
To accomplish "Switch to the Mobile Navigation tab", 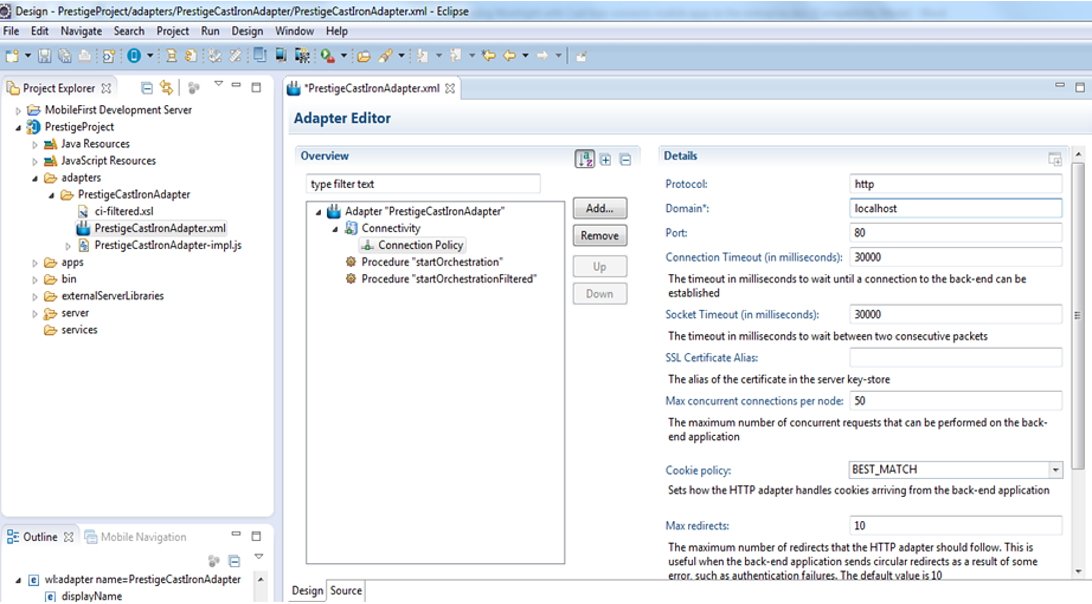I will point(136,536).
